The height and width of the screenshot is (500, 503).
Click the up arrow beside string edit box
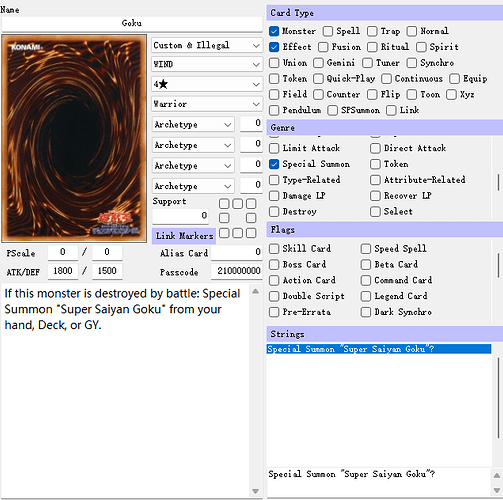497,475
